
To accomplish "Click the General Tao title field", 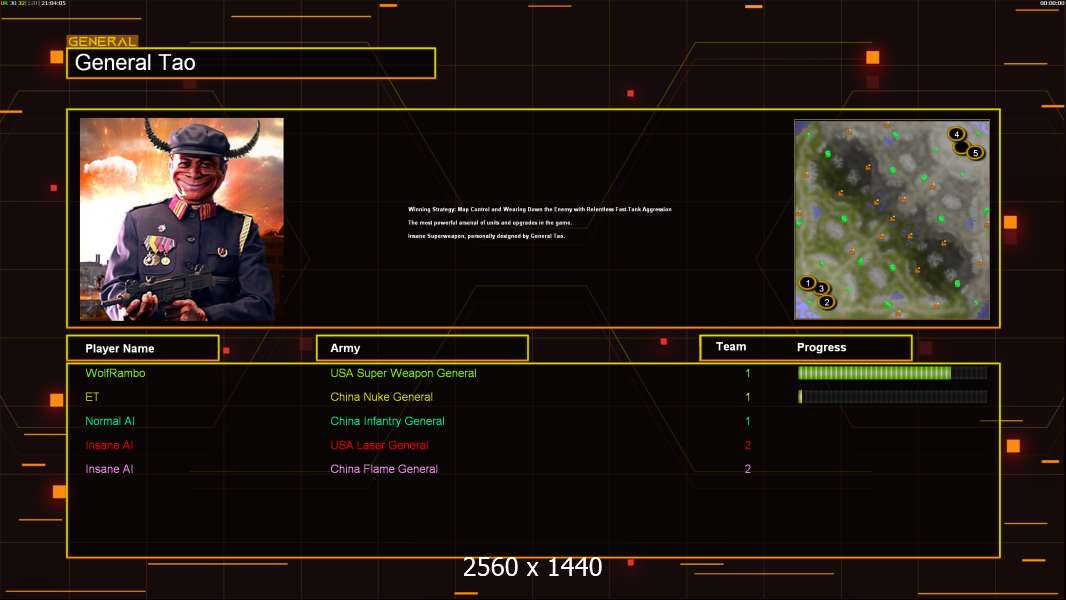I will pyautogui.click(x=251, y=63).
